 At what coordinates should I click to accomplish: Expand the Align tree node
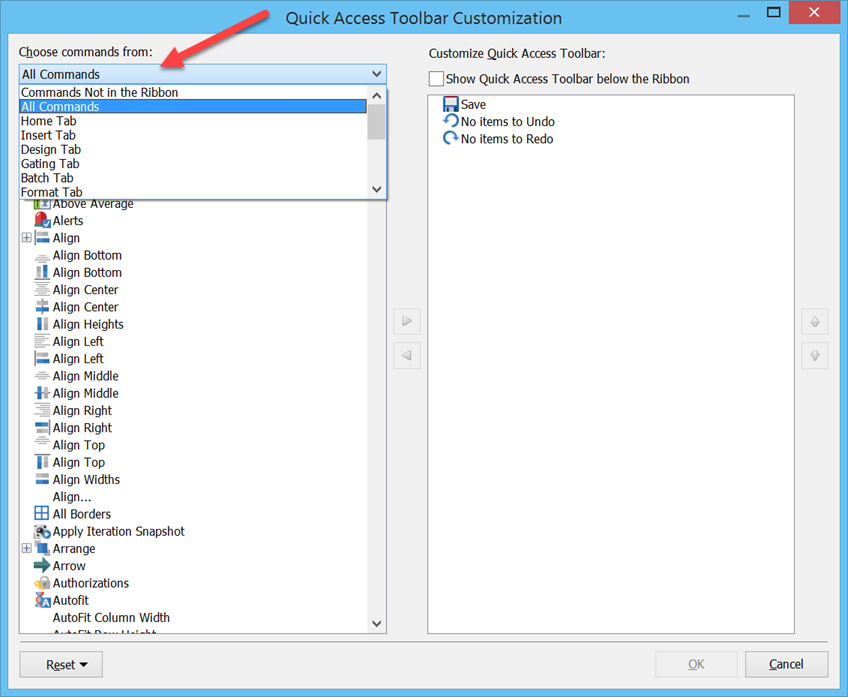(x=26, y=238)
